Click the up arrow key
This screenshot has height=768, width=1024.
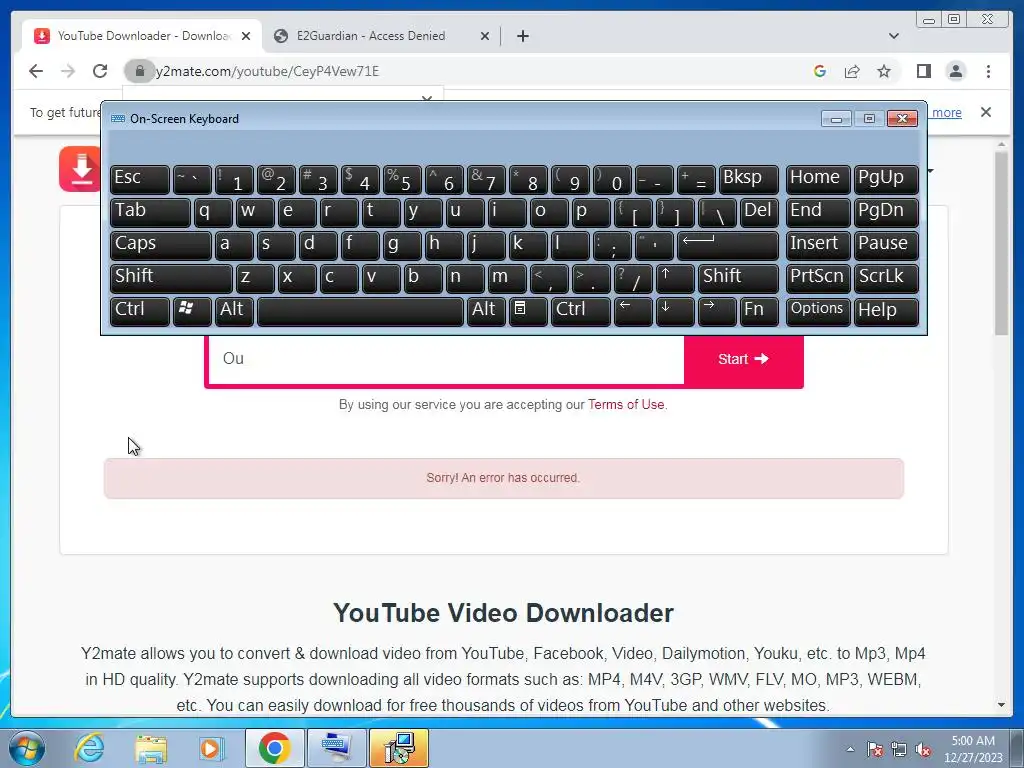coord(674,278)
